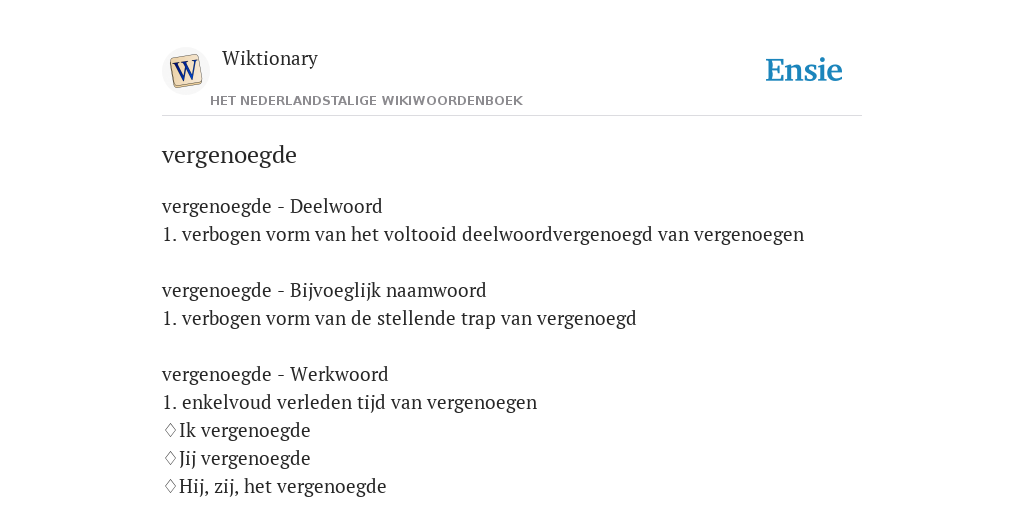
Task: Click the Wiktionary source title
Action: [270, 58]
